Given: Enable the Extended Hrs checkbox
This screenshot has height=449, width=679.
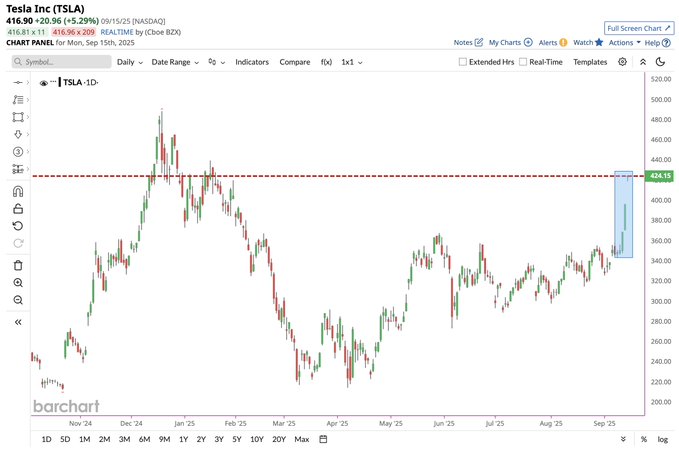Looking at the screenshot, I should click(x=462, y=62).
